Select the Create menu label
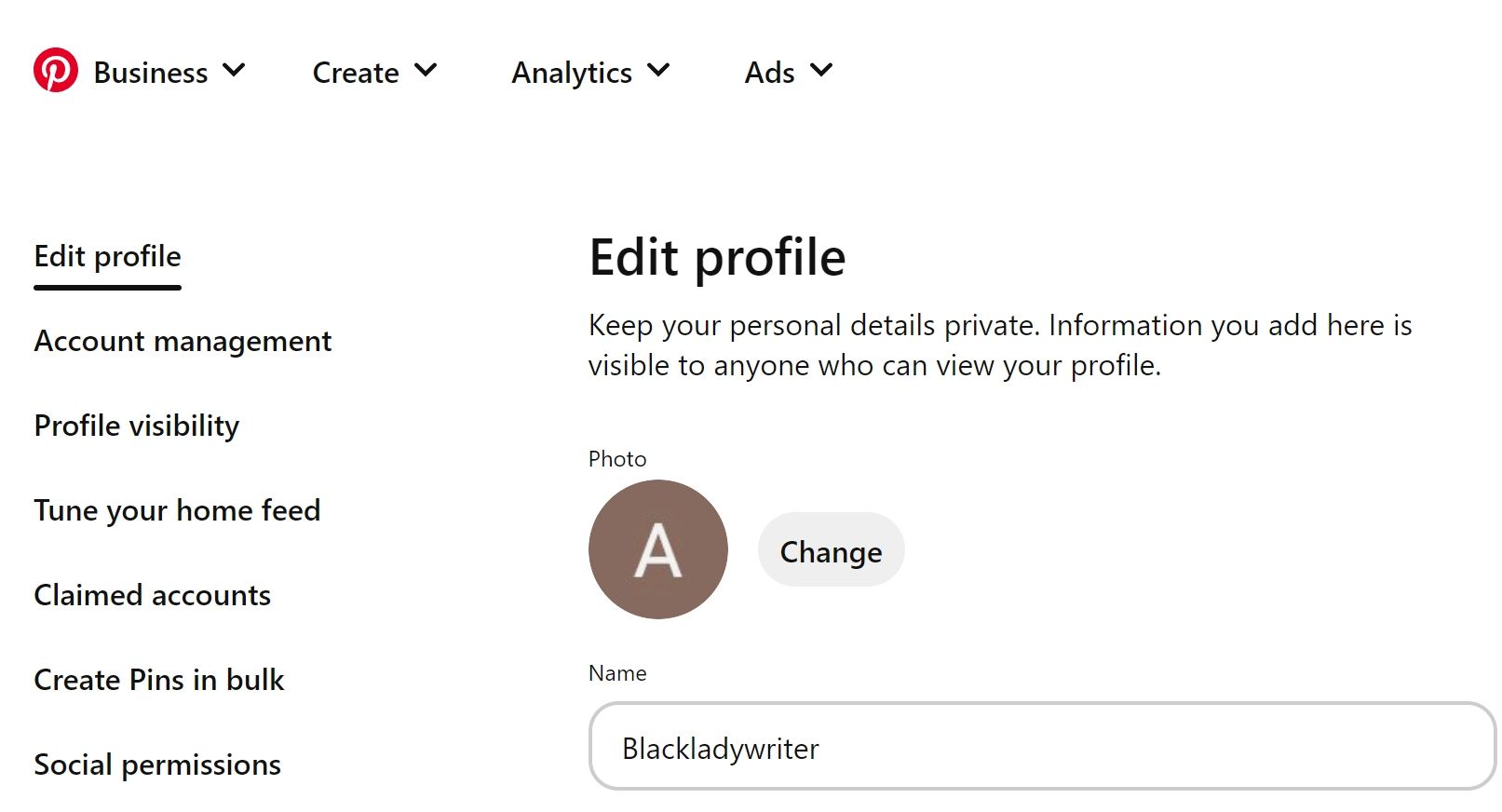The height and width of the screenshot is (812, 1502). click(x=356, y=73)
